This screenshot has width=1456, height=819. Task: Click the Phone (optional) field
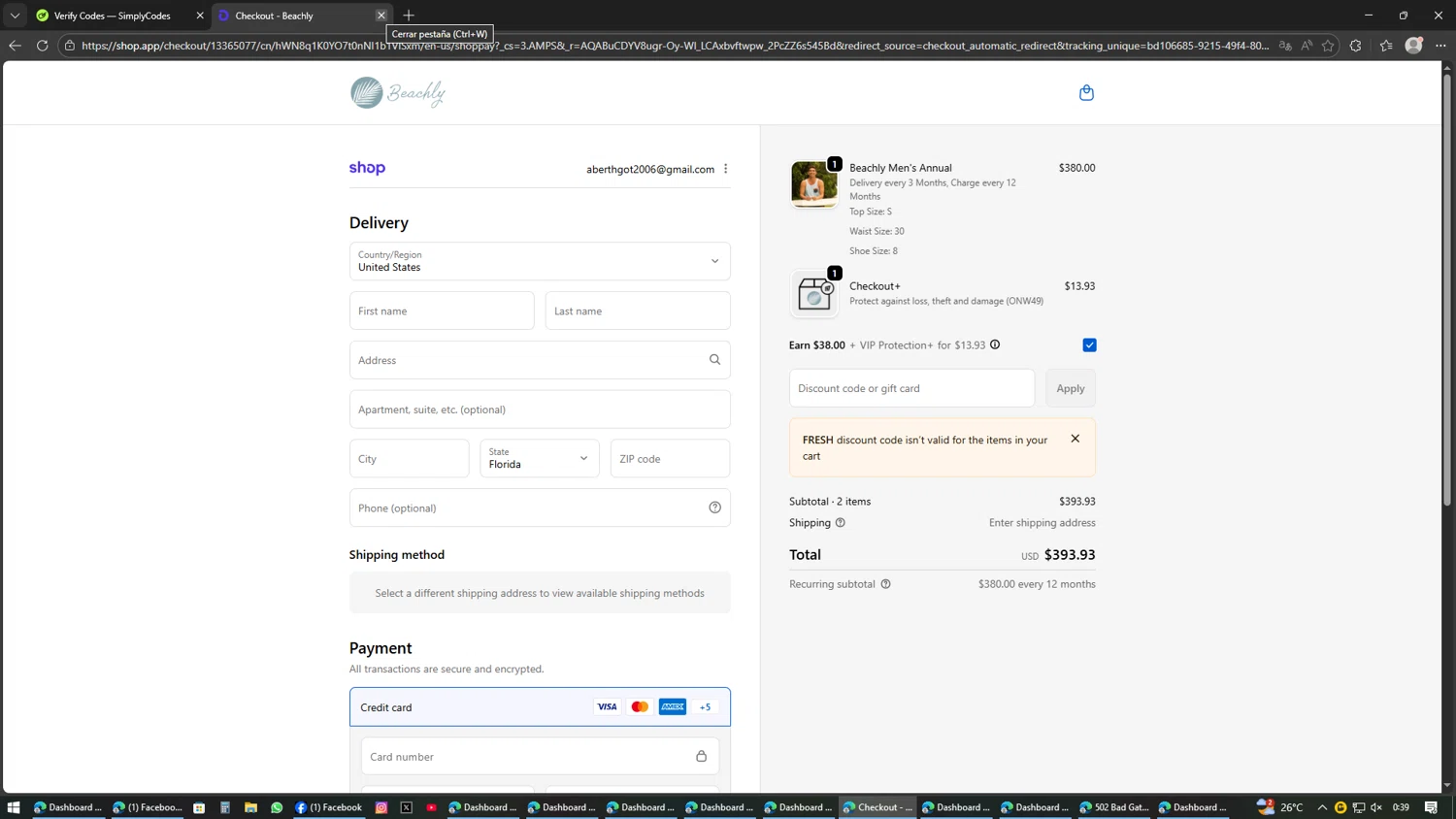coord(540,508)
